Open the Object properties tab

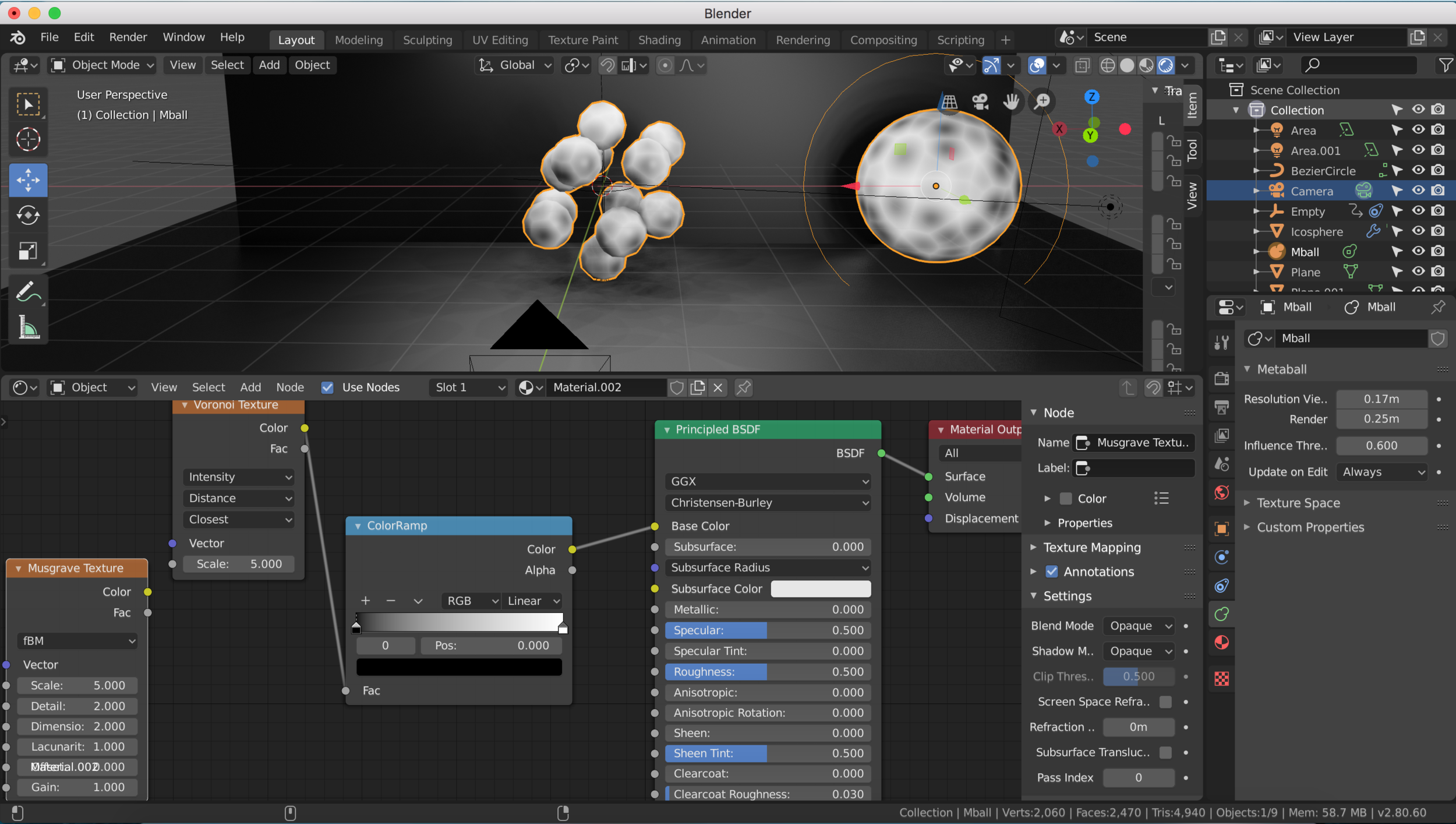point(1222,529)
